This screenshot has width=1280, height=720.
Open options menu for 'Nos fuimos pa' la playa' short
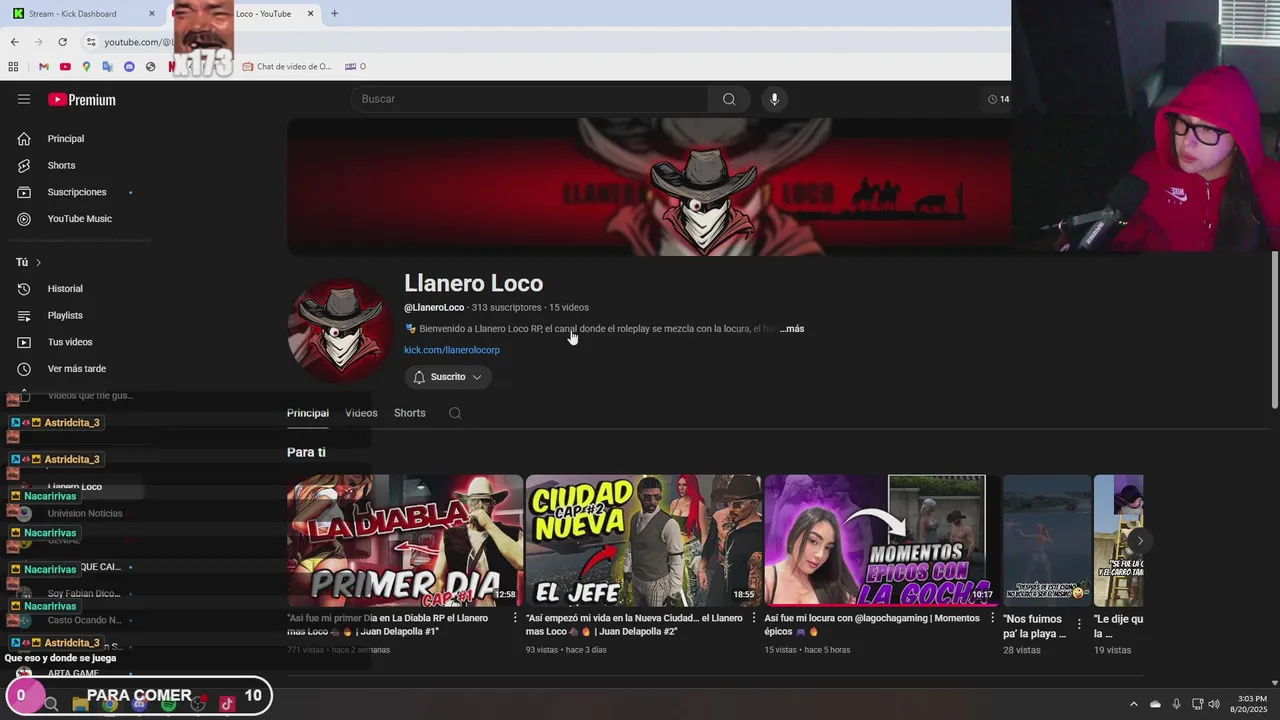1079,624
